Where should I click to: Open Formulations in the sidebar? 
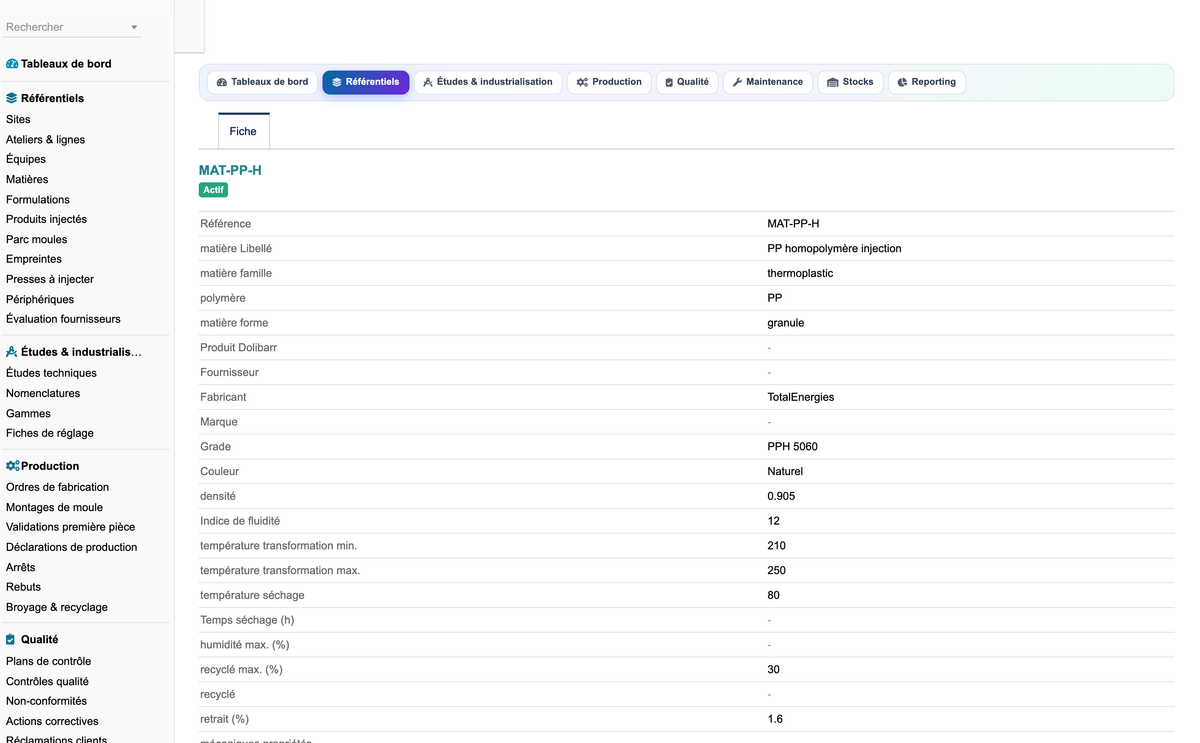coord(38,200)
